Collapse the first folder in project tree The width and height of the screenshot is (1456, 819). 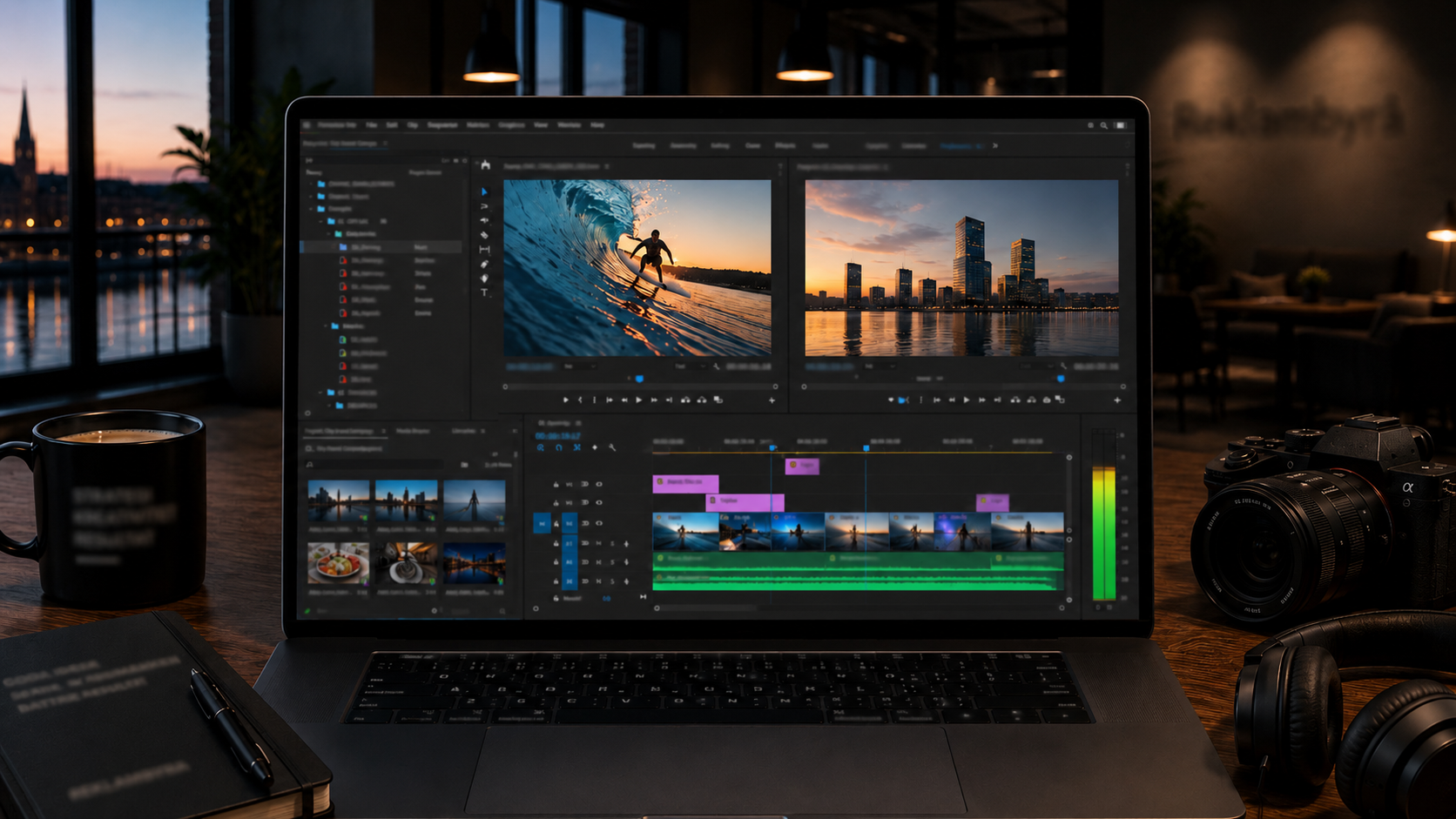click(x=311, y=184)
